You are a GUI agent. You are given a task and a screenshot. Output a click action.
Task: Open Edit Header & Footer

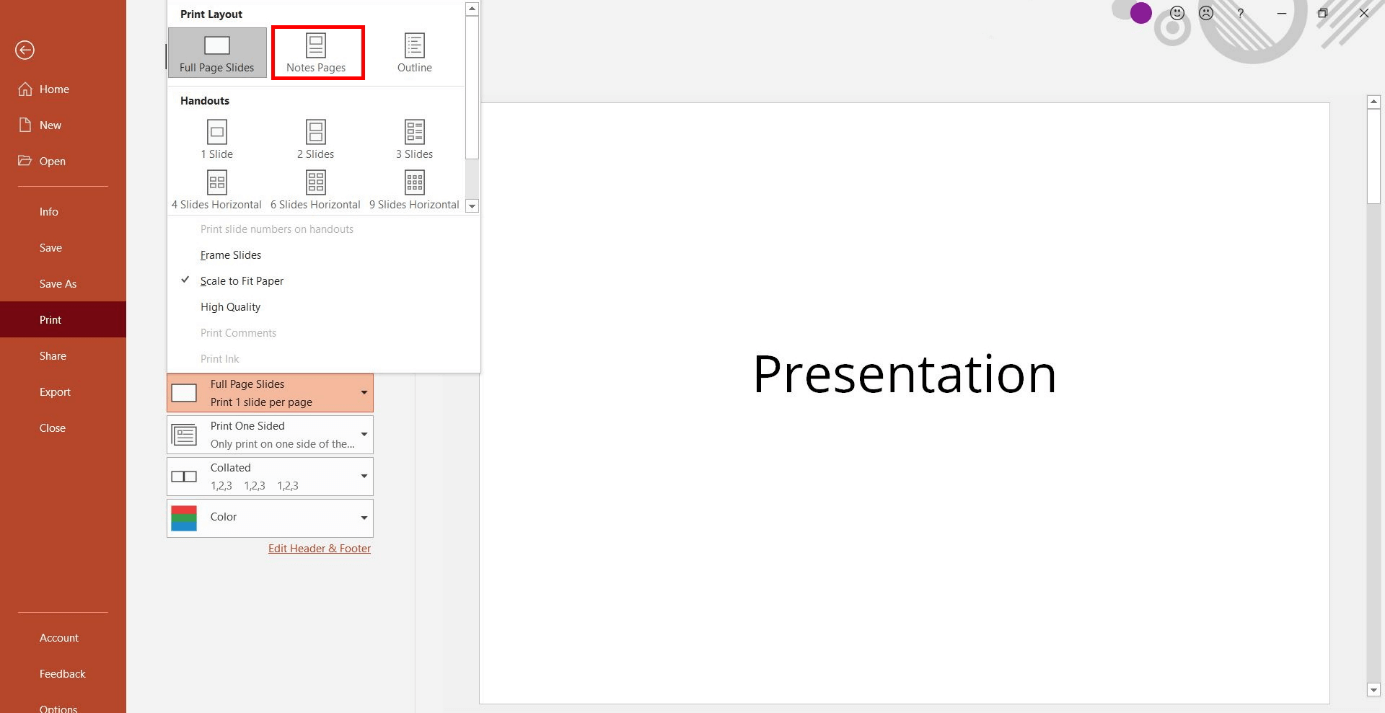point(319,548)
